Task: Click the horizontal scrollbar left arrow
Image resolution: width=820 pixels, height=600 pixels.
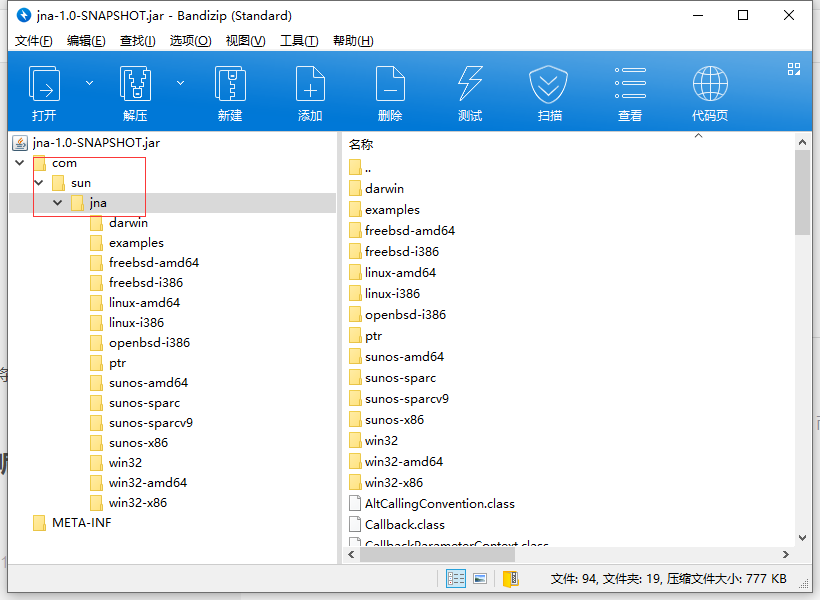Action: [351, 554]
